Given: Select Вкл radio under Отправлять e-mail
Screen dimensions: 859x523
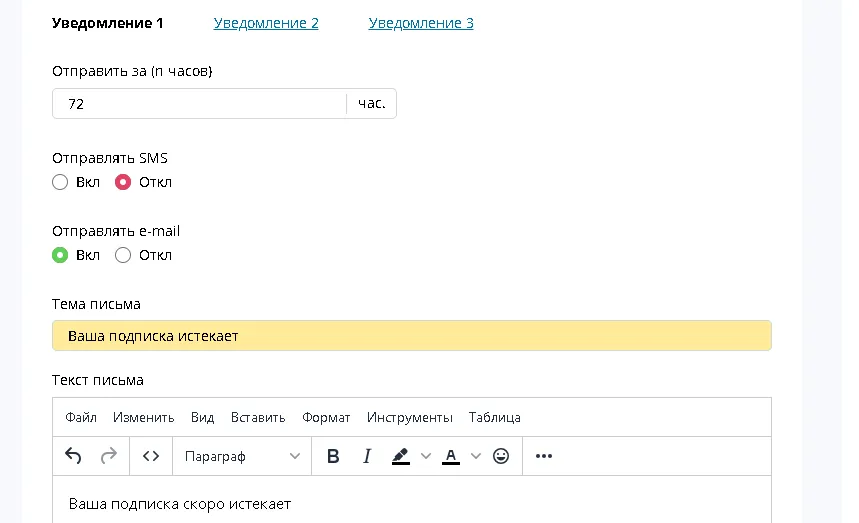Looking at the screenshot, I should click(60, 255).
